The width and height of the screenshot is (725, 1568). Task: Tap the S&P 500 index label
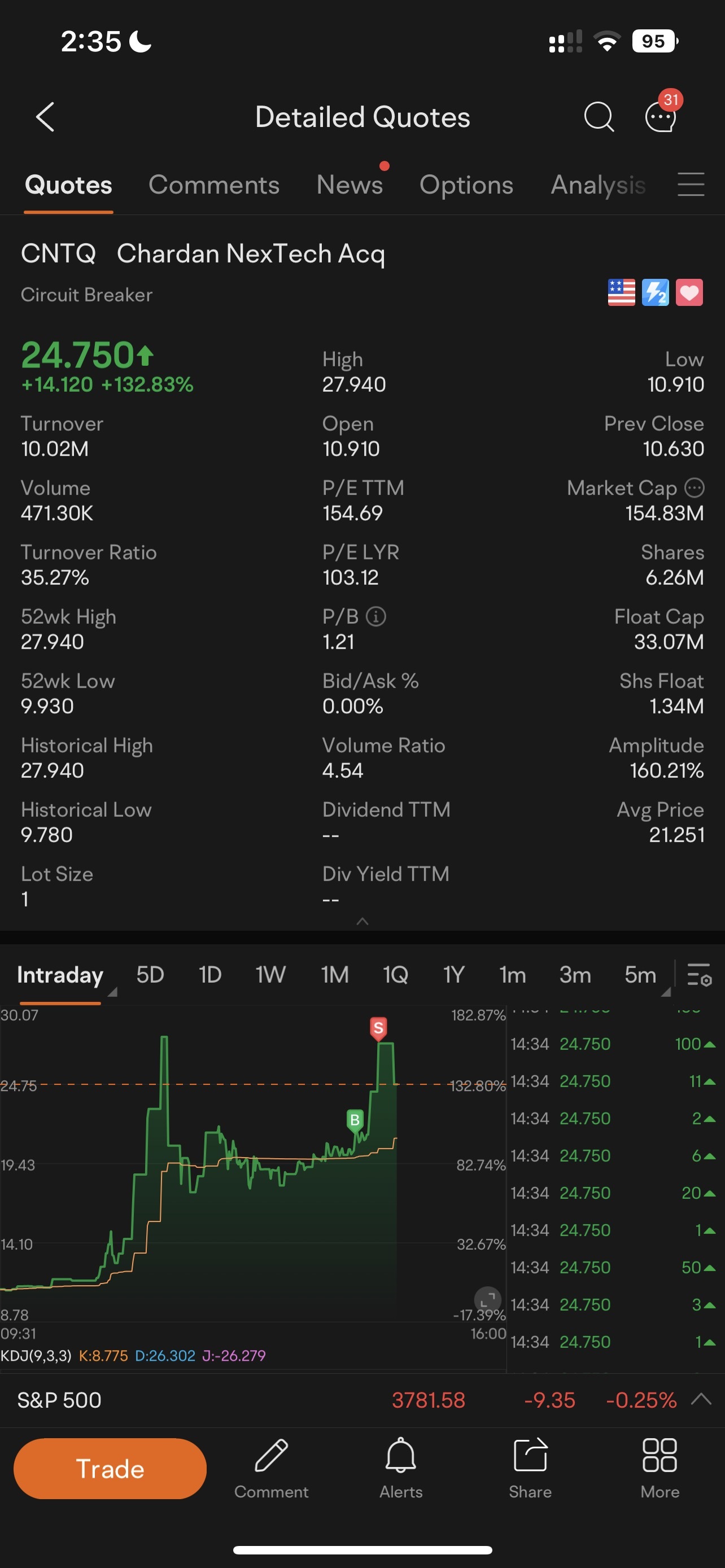click(x=59, y=1400)
